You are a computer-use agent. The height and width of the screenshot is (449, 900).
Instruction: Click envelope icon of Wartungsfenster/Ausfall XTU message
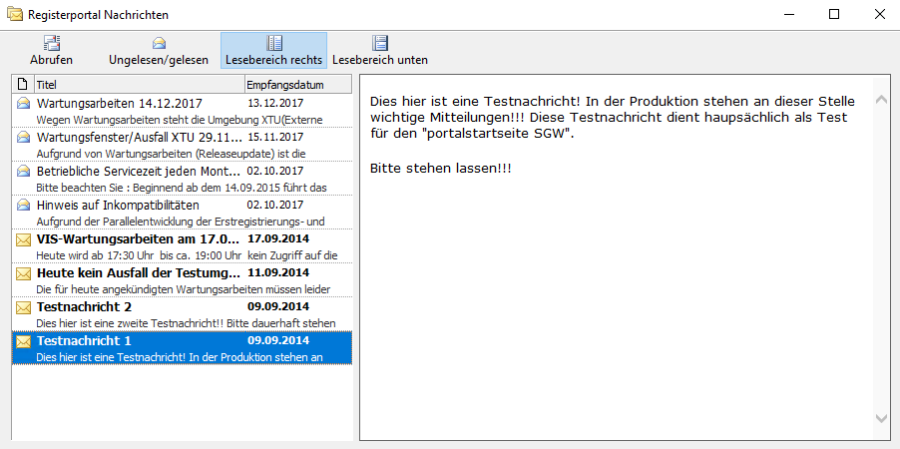click(x=23, y=137)
